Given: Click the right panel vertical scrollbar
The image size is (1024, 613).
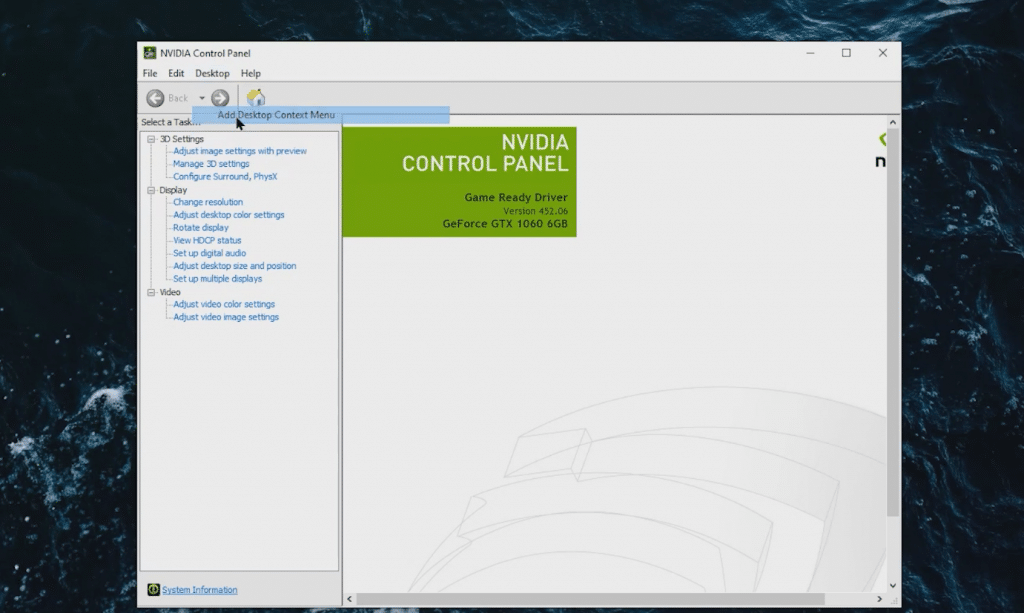Looking at the screenshot, I should click(x=893, y=350).
